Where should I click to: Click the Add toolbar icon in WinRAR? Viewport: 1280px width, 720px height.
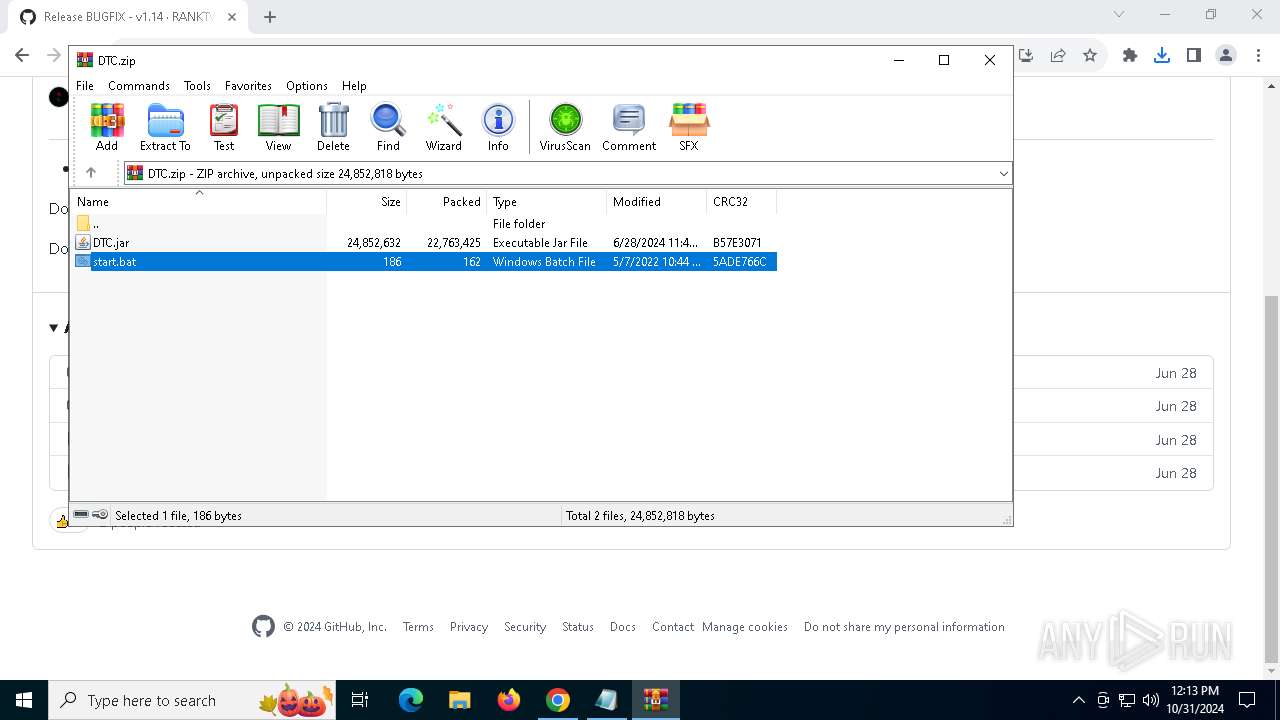click(x=107, y=127)
